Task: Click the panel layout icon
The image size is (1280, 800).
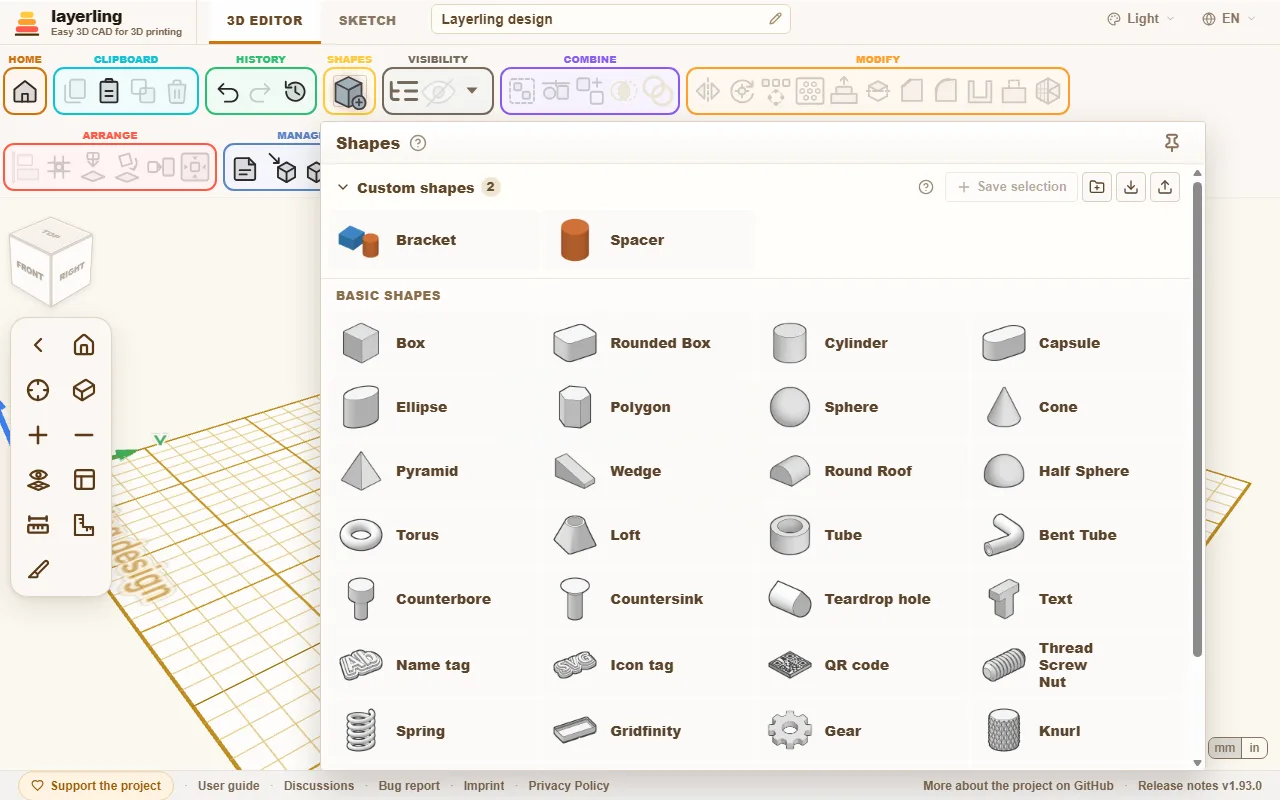Action: (x=84, y=480)
